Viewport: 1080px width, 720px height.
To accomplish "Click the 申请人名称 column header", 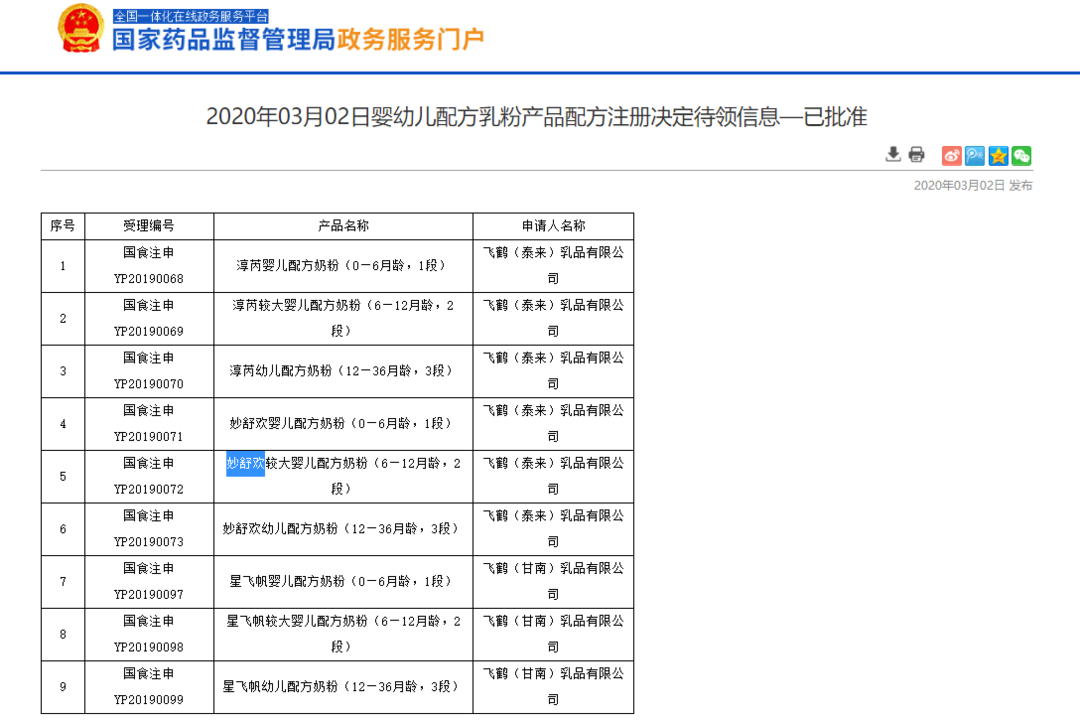I will point(553,226).
